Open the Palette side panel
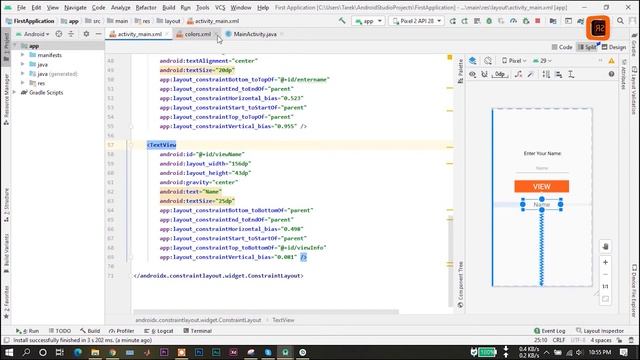This screenshot has height=360, width=640. 461,71
